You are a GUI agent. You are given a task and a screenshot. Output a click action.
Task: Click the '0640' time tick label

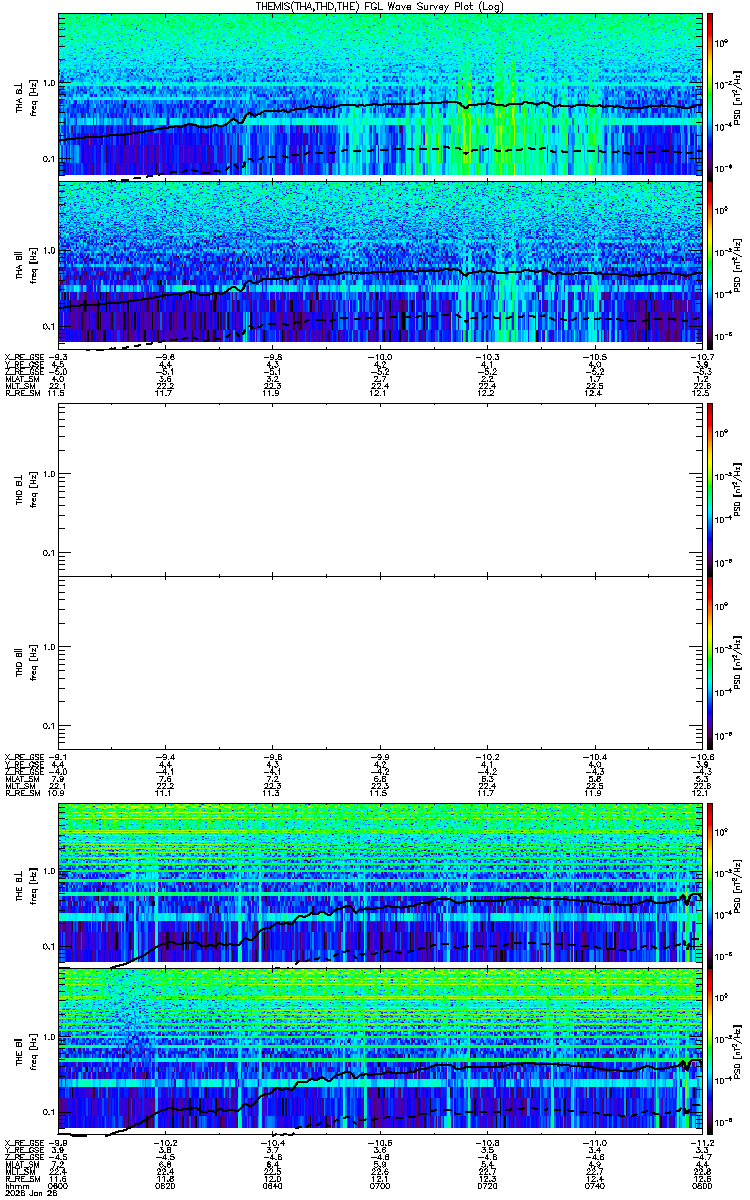pos(273,1184)
